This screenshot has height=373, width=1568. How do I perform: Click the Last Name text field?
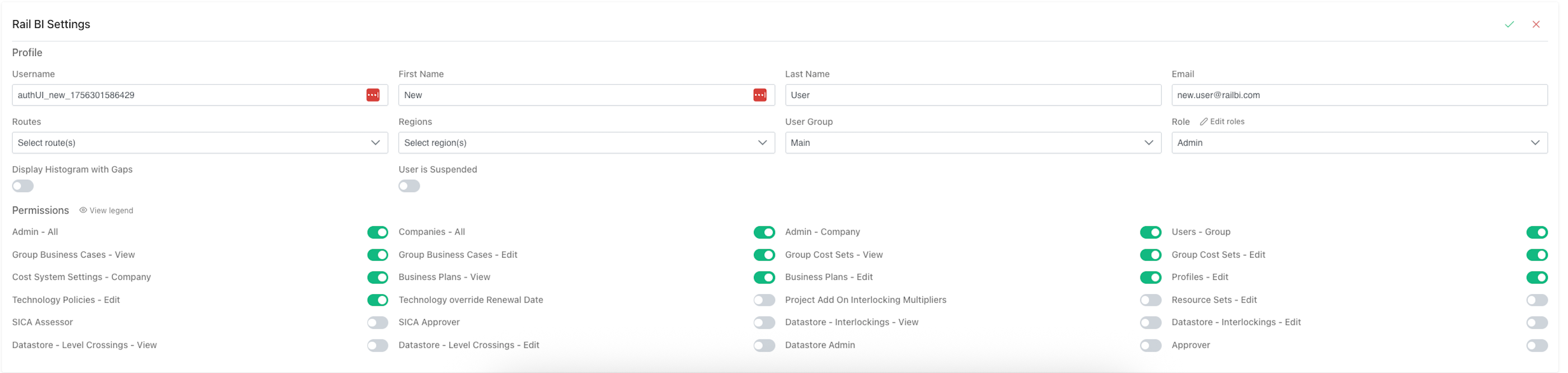click(972, 95)
